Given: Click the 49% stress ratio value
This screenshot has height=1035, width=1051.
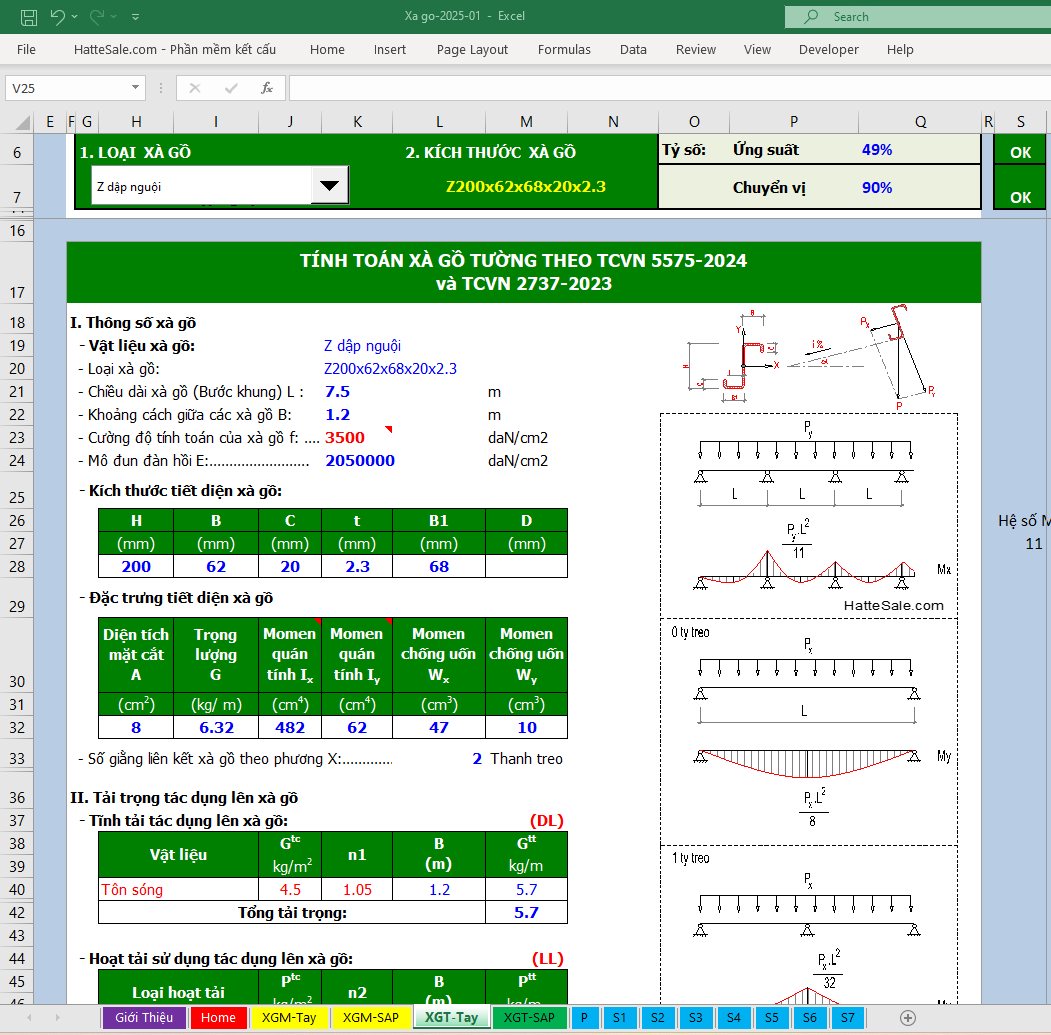Looking at the screenshot, I should pos(877,150).
